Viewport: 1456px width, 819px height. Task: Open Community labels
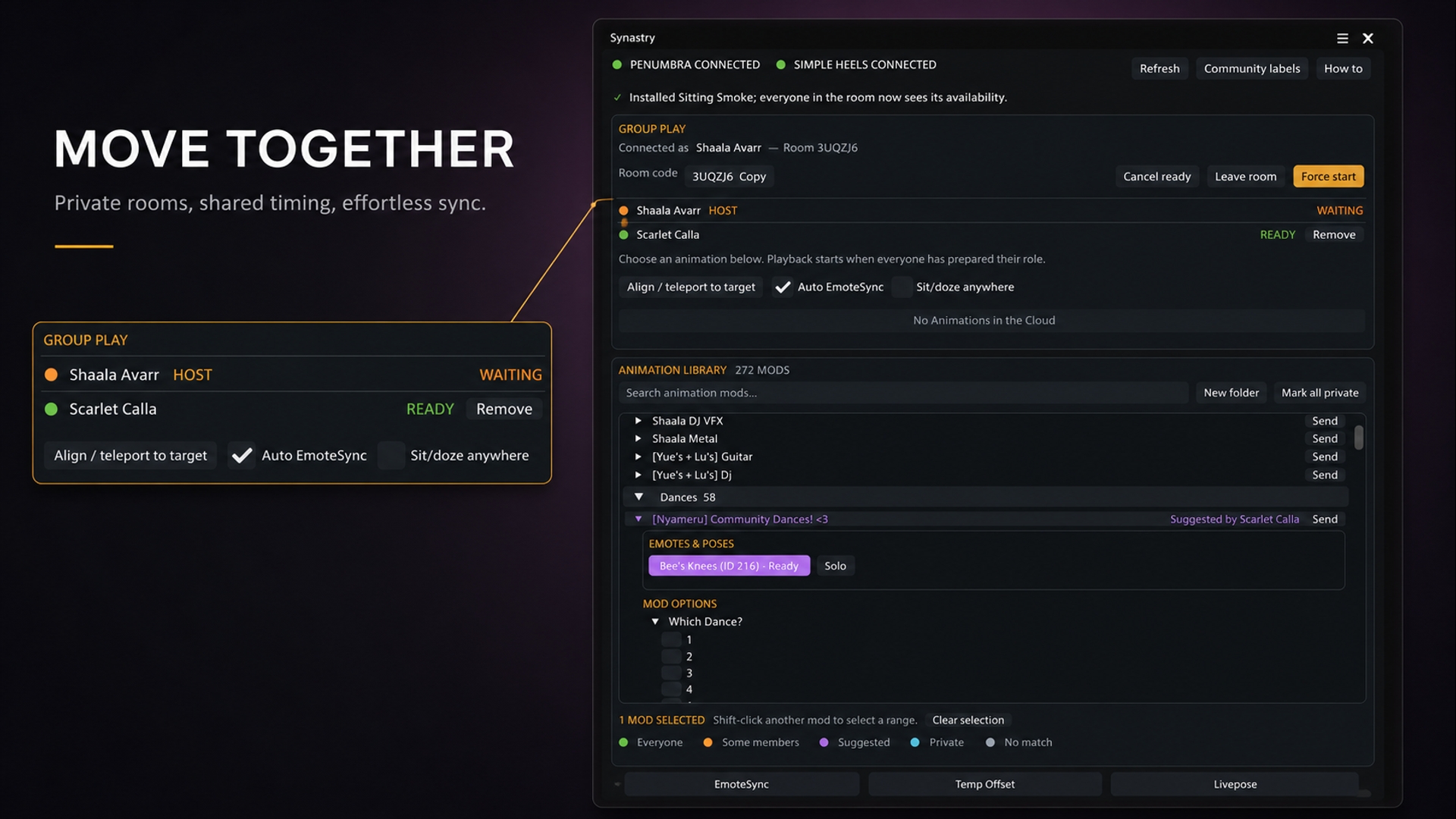(x=1252, y=68)
